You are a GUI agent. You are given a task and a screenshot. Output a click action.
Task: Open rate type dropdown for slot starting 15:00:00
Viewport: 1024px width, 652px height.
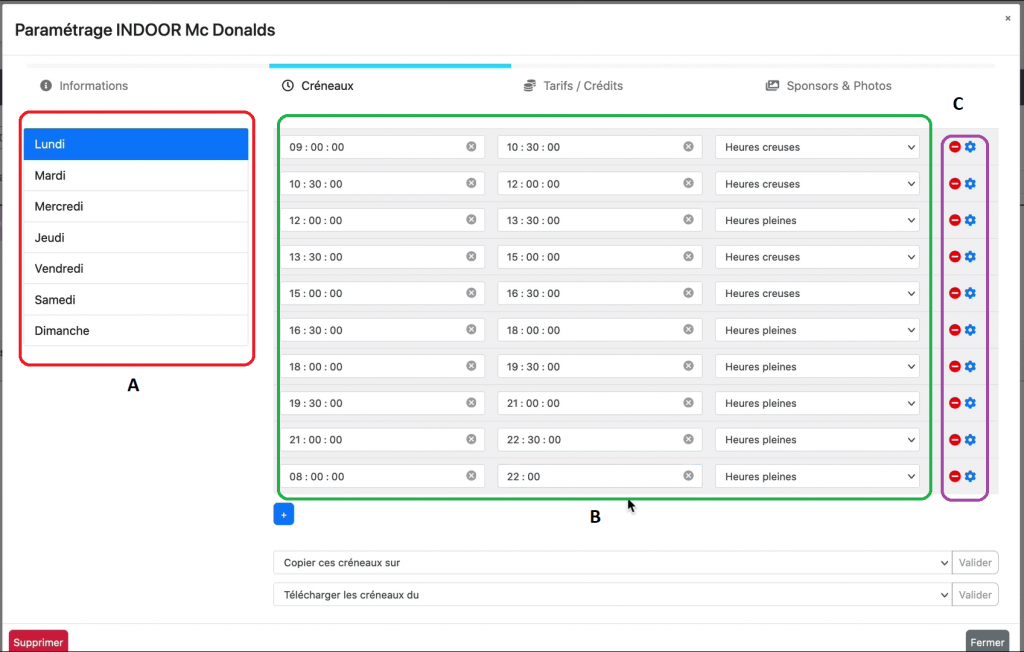(817, 293)
